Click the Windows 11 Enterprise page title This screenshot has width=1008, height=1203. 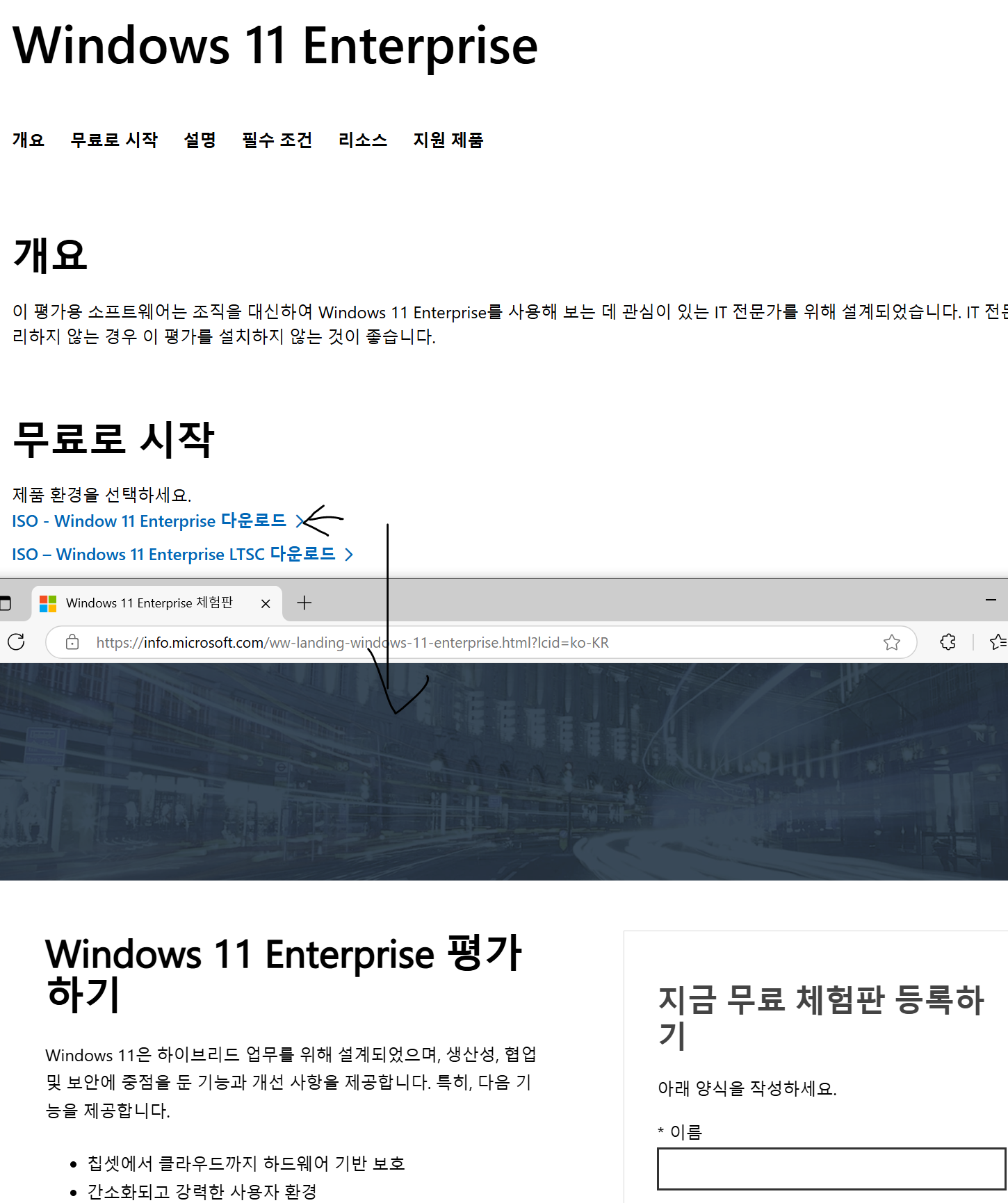point(275,46)
